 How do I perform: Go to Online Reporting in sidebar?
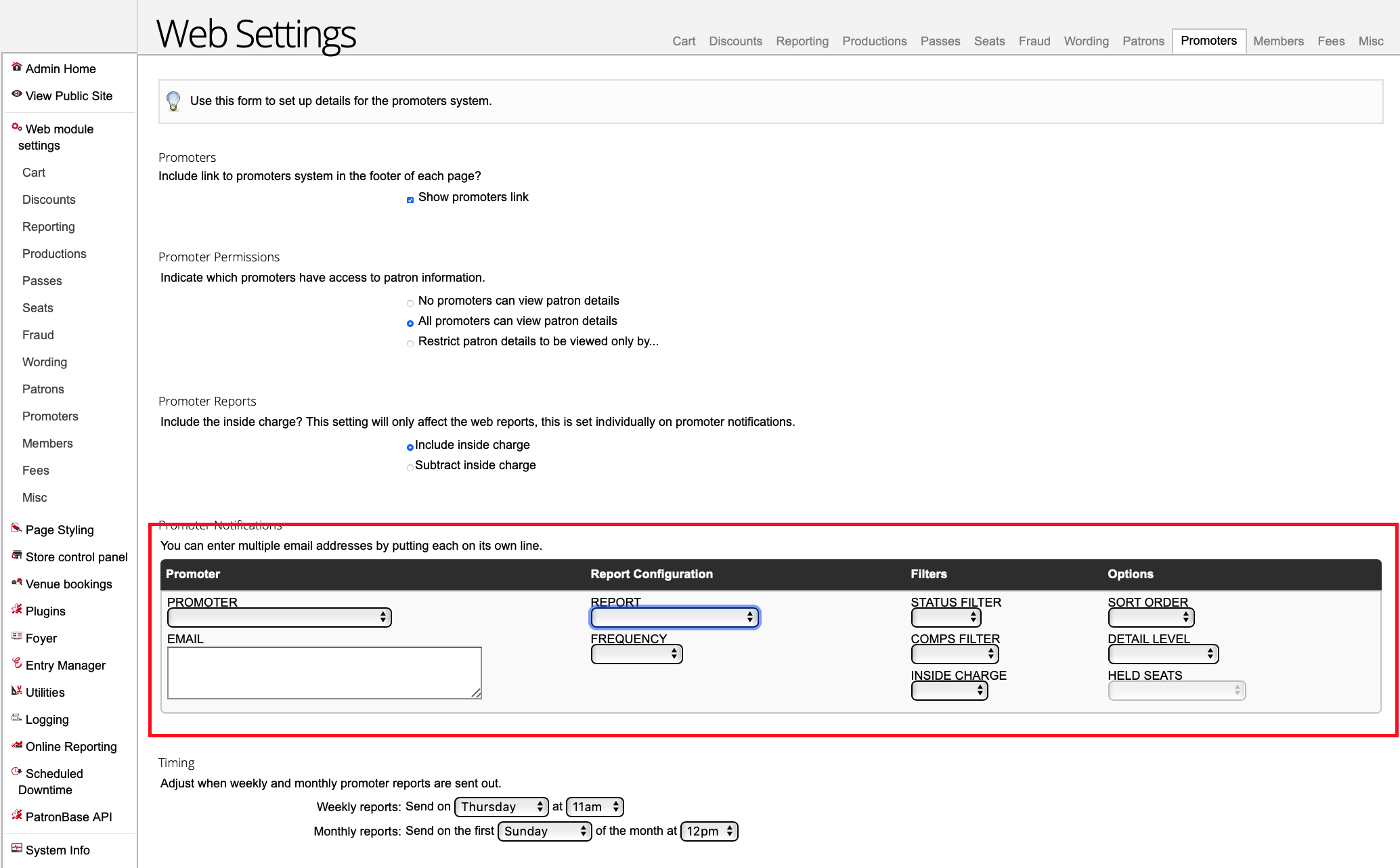coord(71,747)
